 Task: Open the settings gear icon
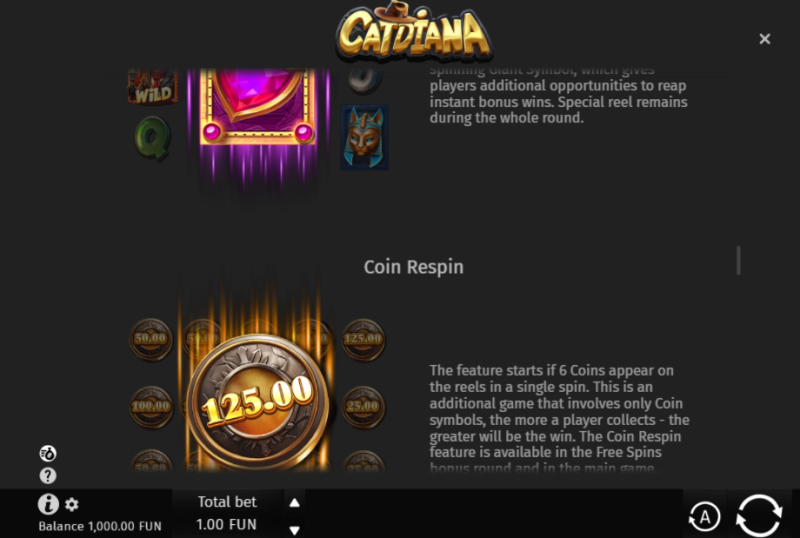(x=72, y=504)
